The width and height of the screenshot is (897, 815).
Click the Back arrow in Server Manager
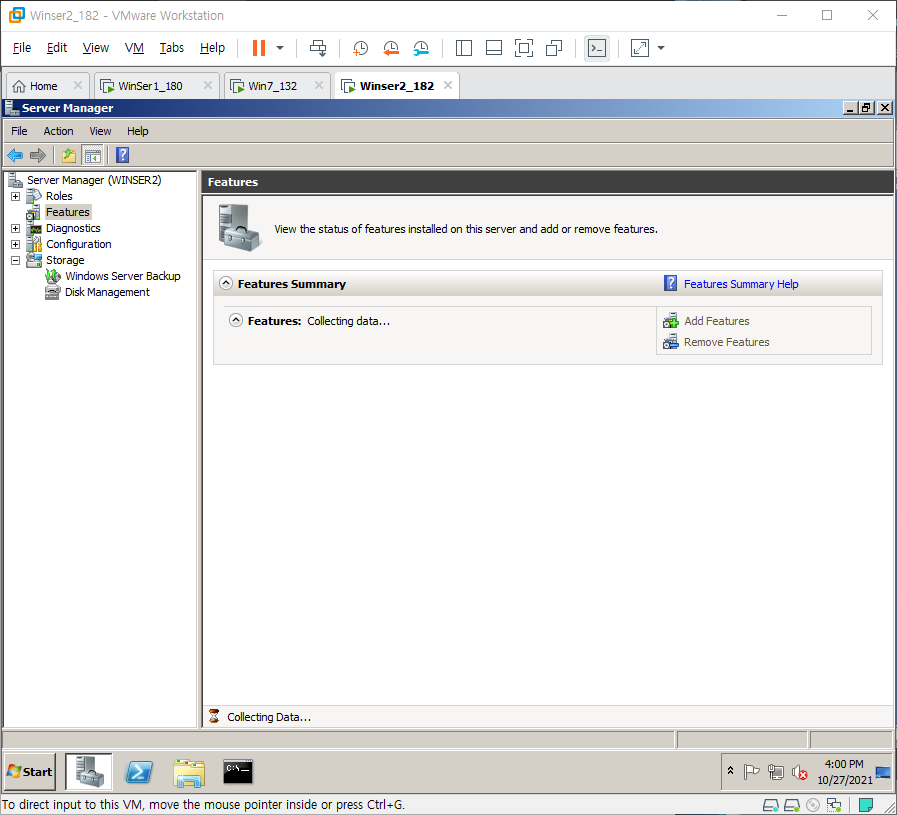click(x=15, y=155)
